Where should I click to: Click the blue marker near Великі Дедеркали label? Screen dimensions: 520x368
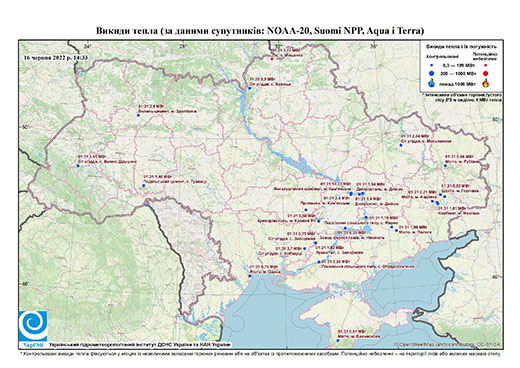[x=78, y=166]
